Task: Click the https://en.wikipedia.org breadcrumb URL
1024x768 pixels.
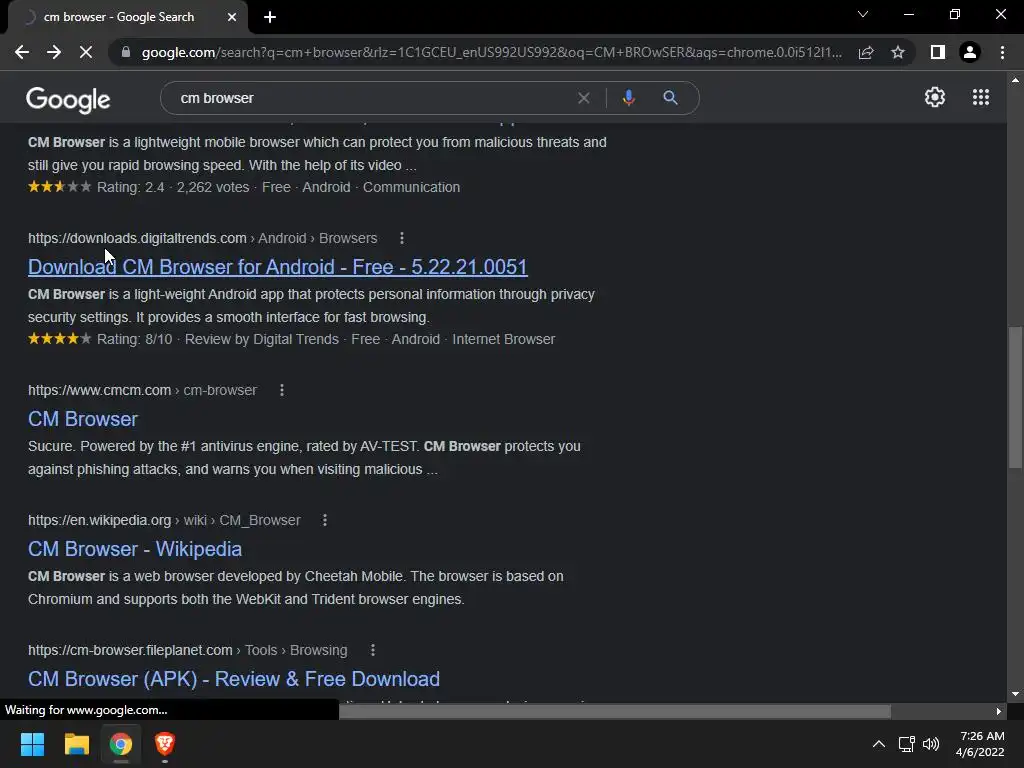Action: click(99, 520)
